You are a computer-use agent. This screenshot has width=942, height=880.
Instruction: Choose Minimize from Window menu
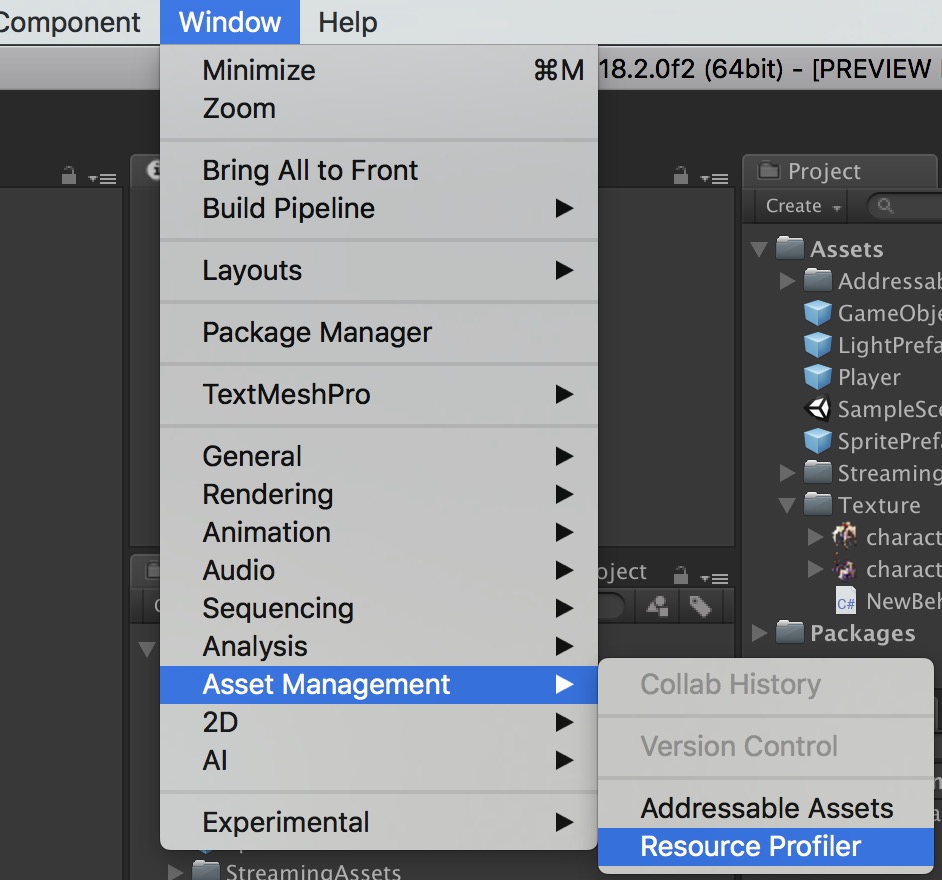[x=378, y=70]
